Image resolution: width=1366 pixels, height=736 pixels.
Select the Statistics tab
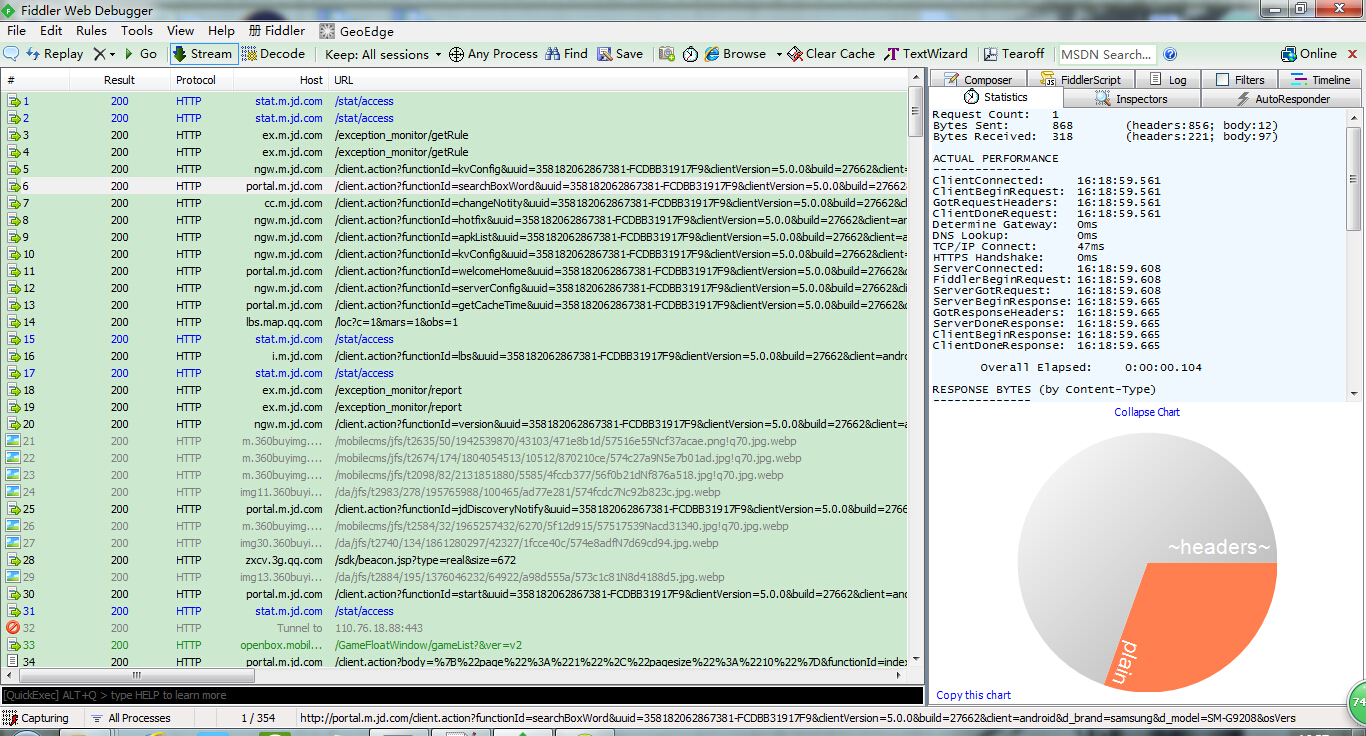(x=996, y=98)
